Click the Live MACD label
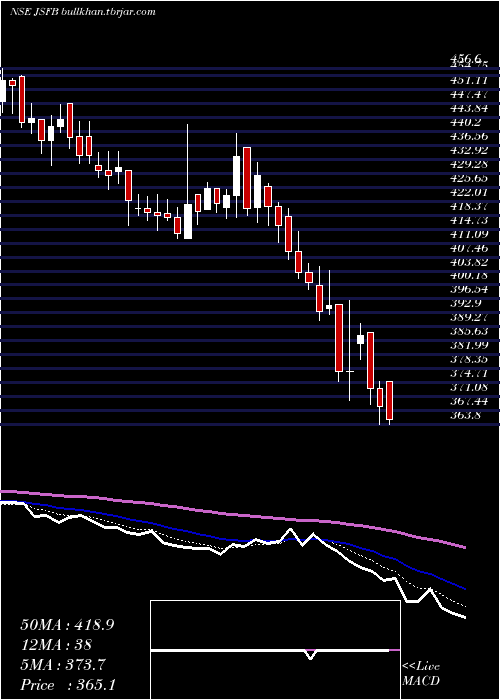 pyautogui.click(x=421, y=674)
